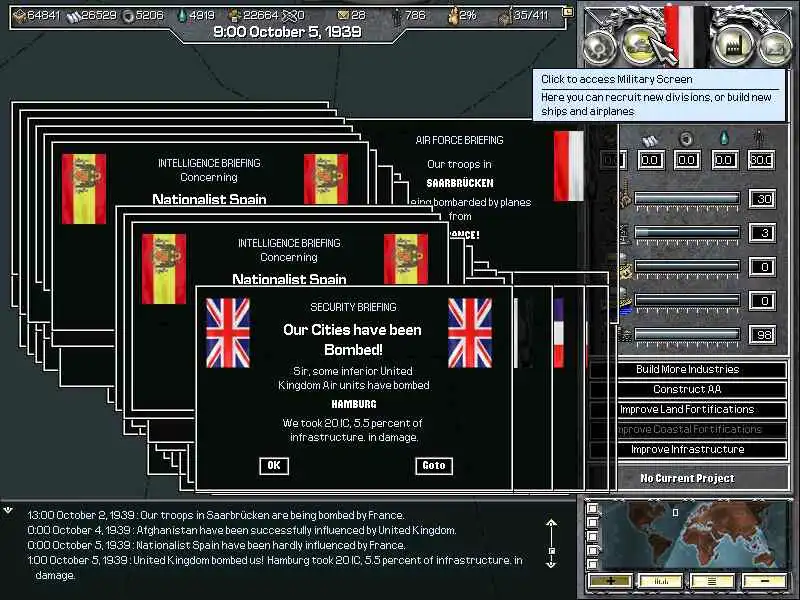Click the HAMBURG name in Security Briefing
This screenshot has height=600, width=800.
[x=354, y=404]
